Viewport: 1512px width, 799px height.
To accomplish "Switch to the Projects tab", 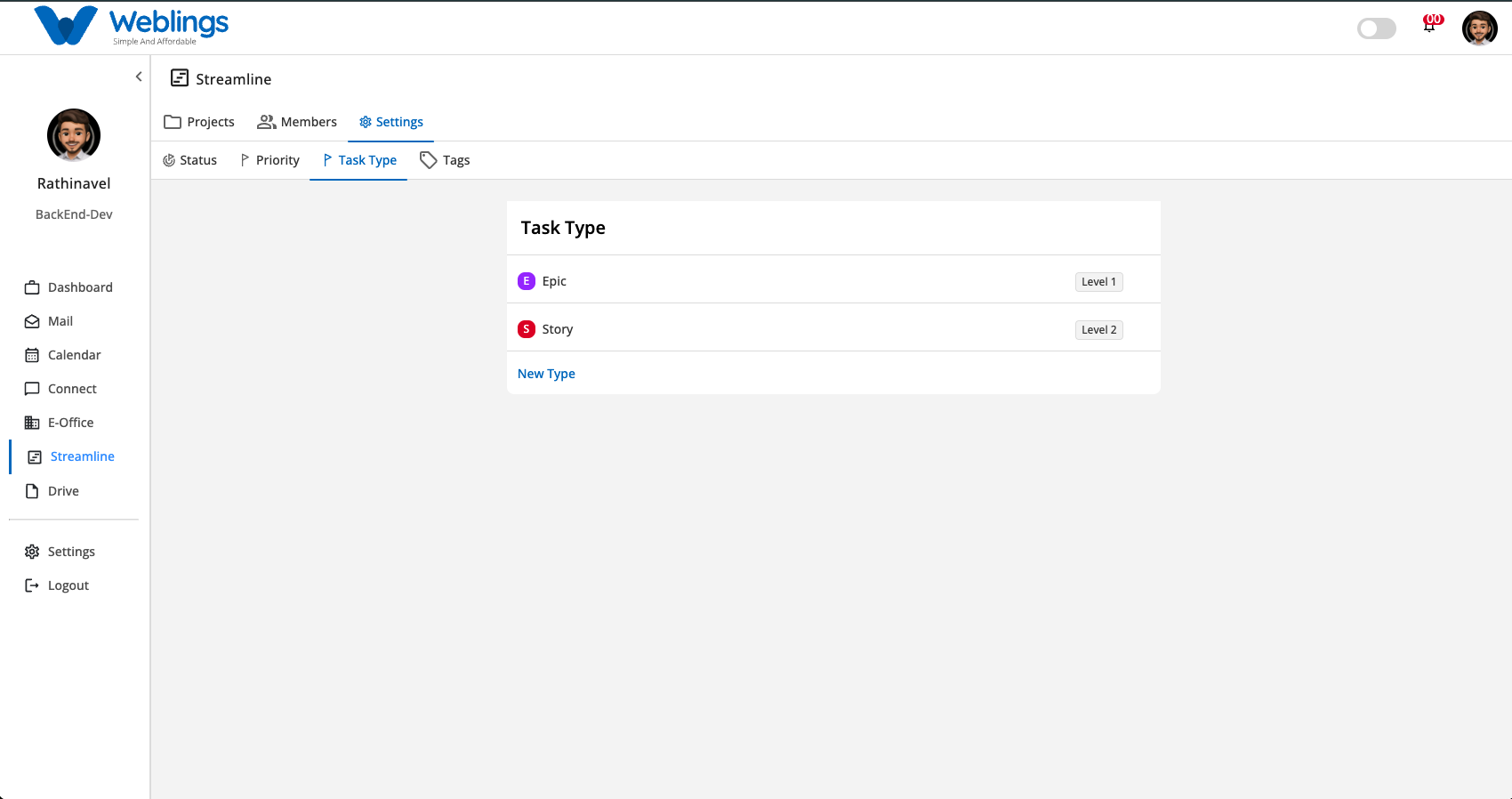I will click(x=199, y=122).
